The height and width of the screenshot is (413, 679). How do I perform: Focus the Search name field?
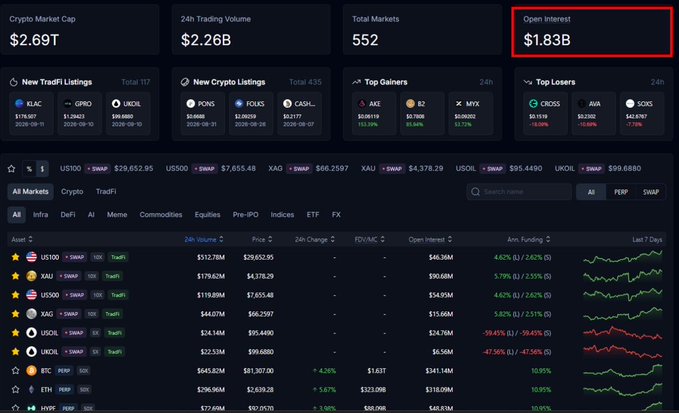click(x=519, y=192)
